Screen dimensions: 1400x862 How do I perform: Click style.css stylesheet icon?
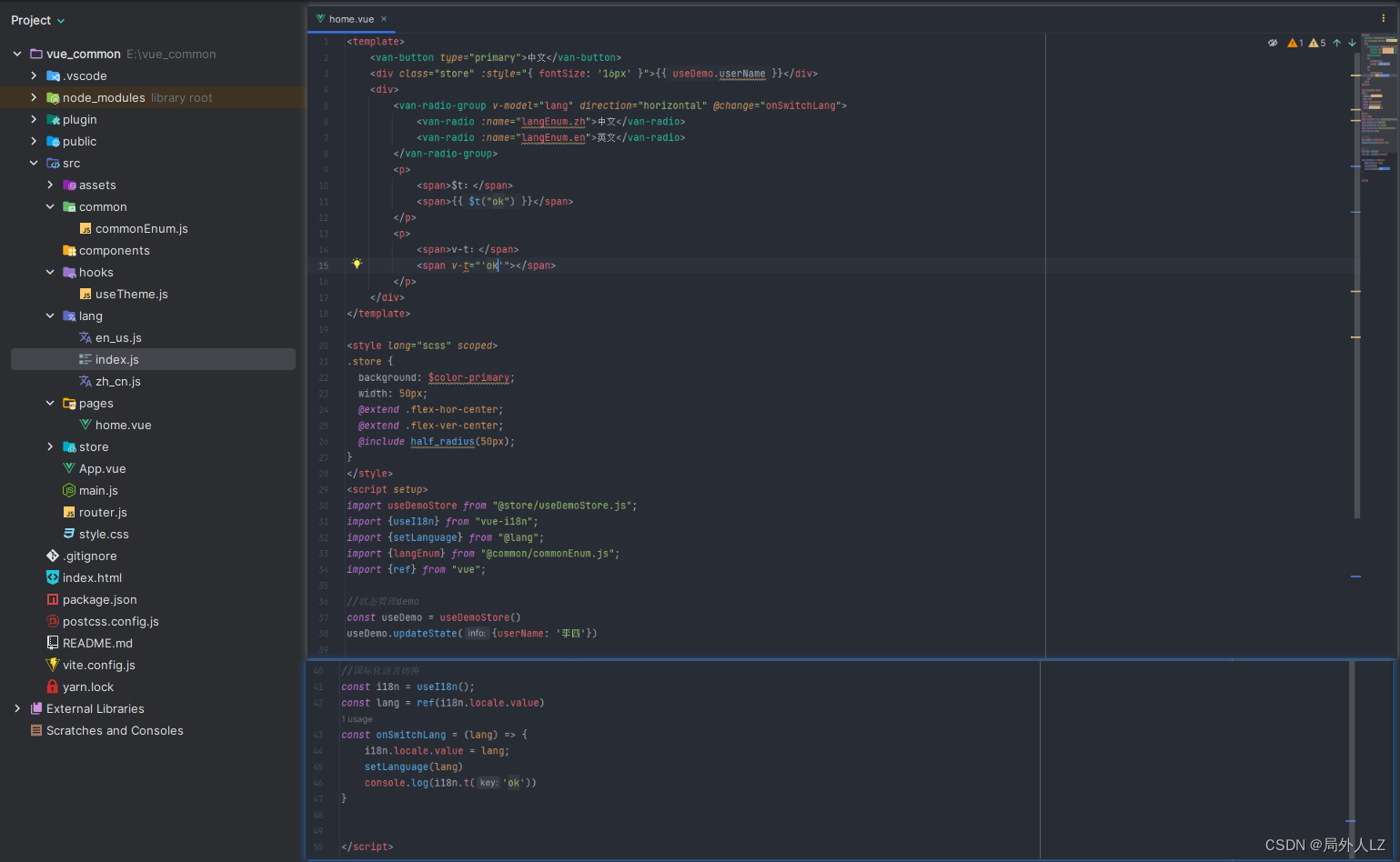coord(69,534)
